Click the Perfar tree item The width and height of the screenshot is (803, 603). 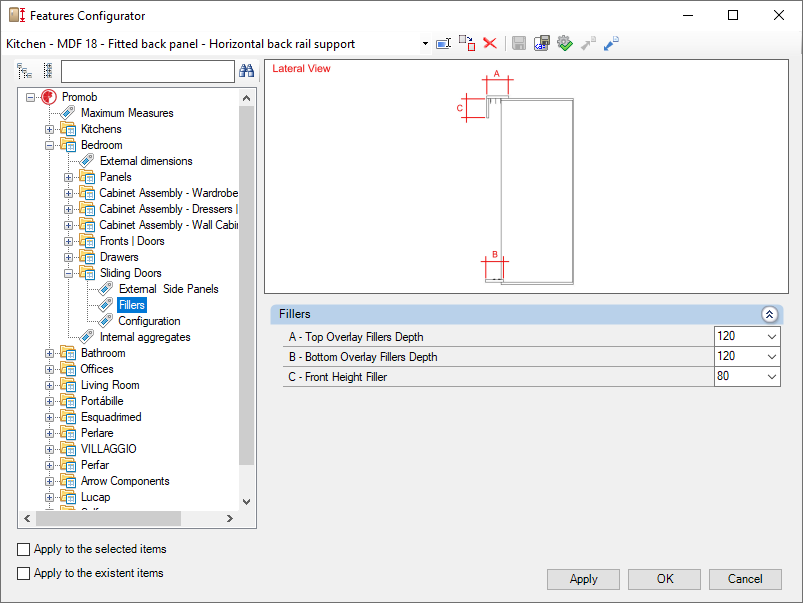[x=95, y=465]
